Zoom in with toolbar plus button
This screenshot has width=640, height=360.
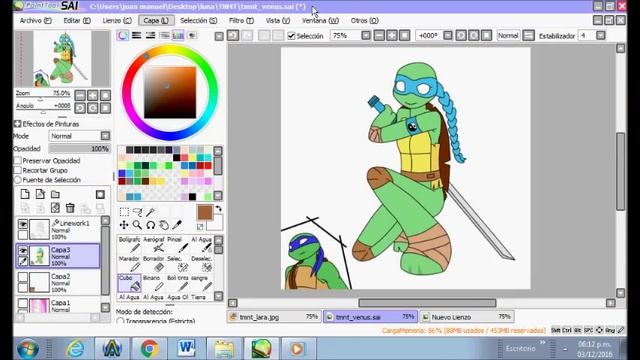tap(391, 36)
